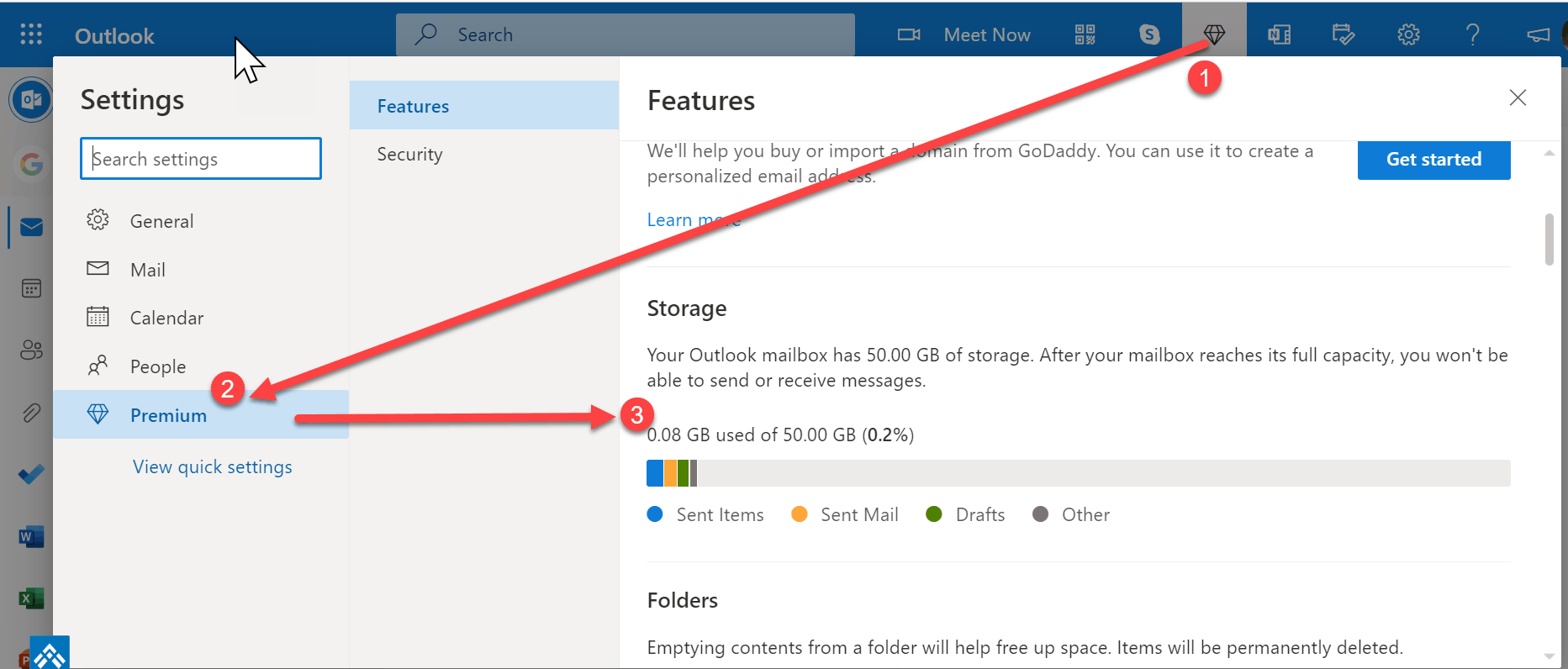Click View quick settings link
The image size is (1568, 669).
213,467
